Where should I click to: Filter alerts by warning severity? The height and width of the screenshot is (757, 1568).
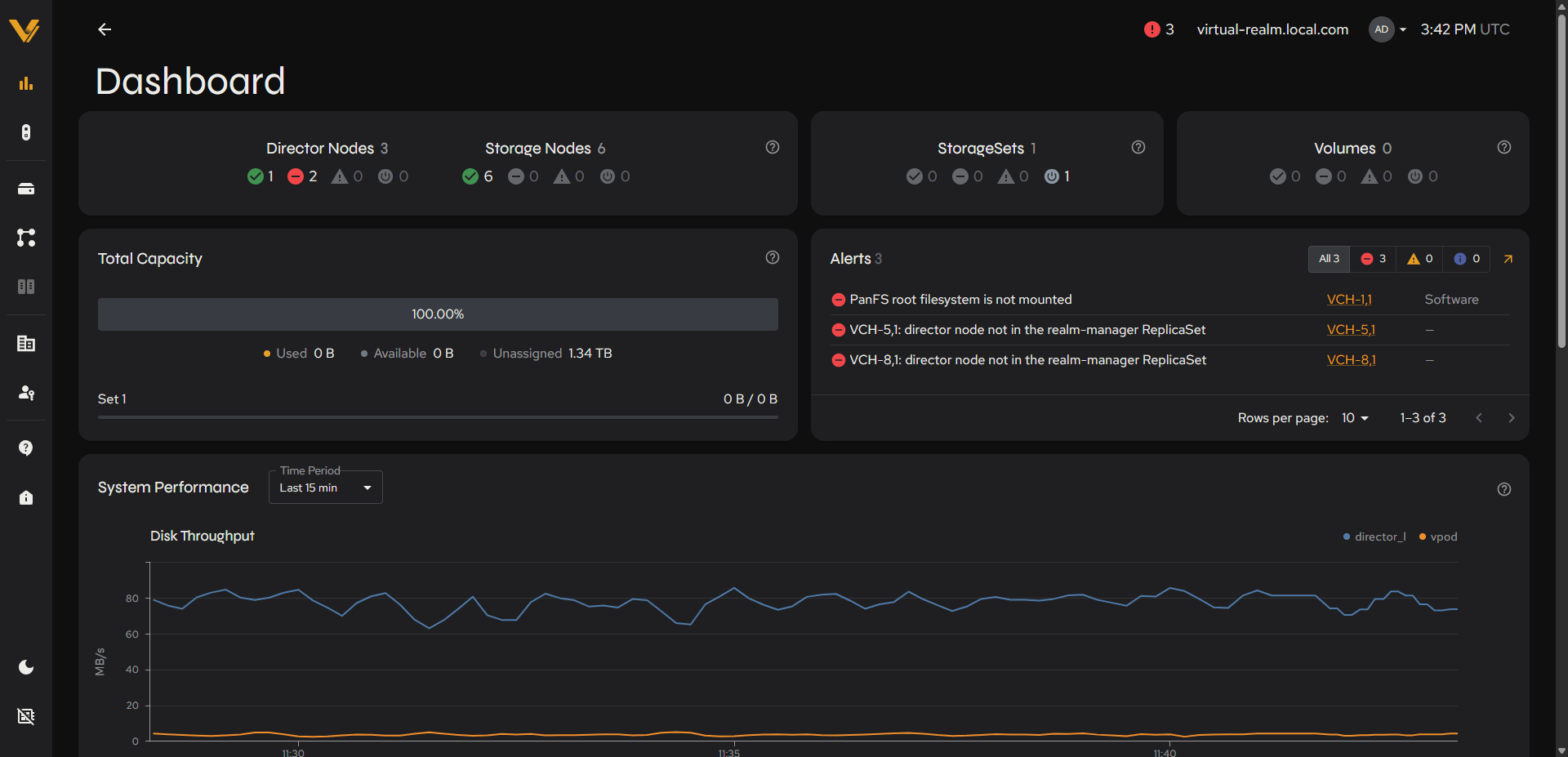(x=1419, y=259)
